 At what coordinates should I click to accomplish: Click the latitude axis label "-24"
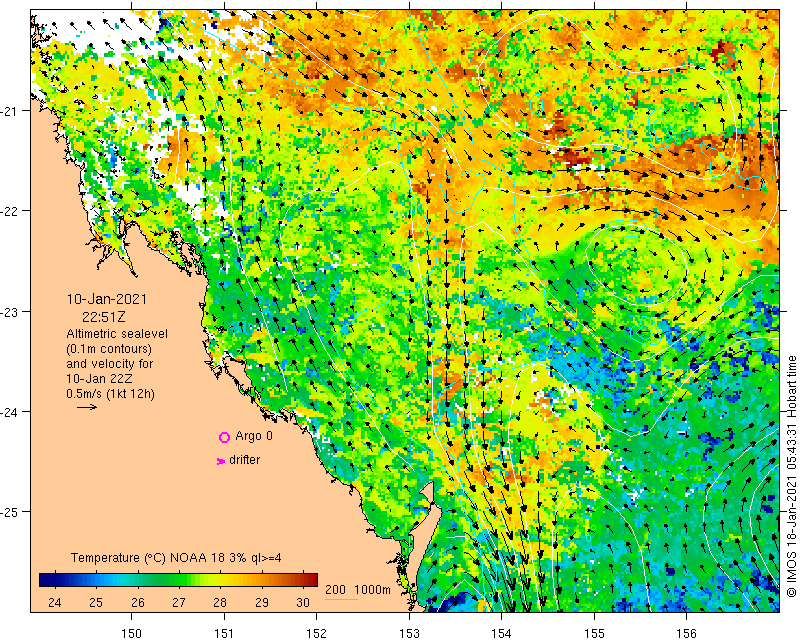pyautogui.click(x=10, y=411)
